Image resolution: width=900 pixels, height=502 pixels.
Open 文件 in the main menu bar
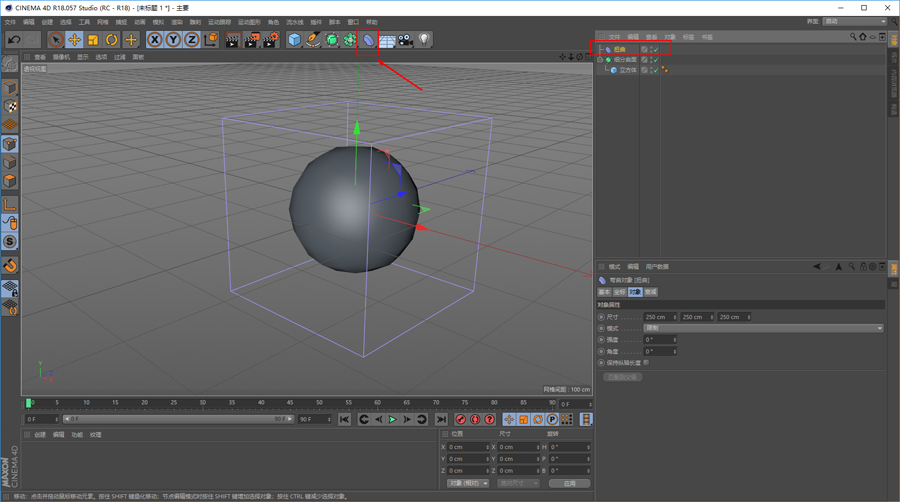(10, 22)
